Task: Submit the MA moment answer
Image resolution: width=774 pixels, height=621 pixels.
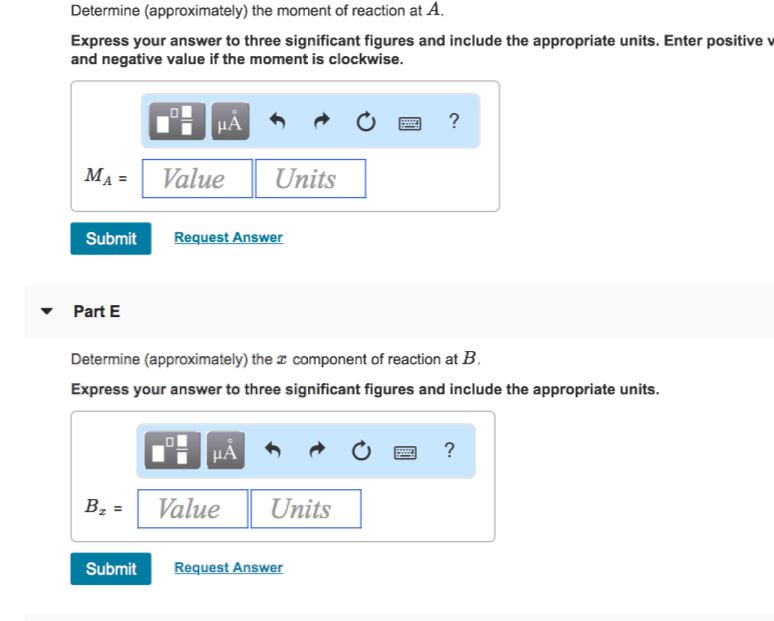Action: [111, 238]
